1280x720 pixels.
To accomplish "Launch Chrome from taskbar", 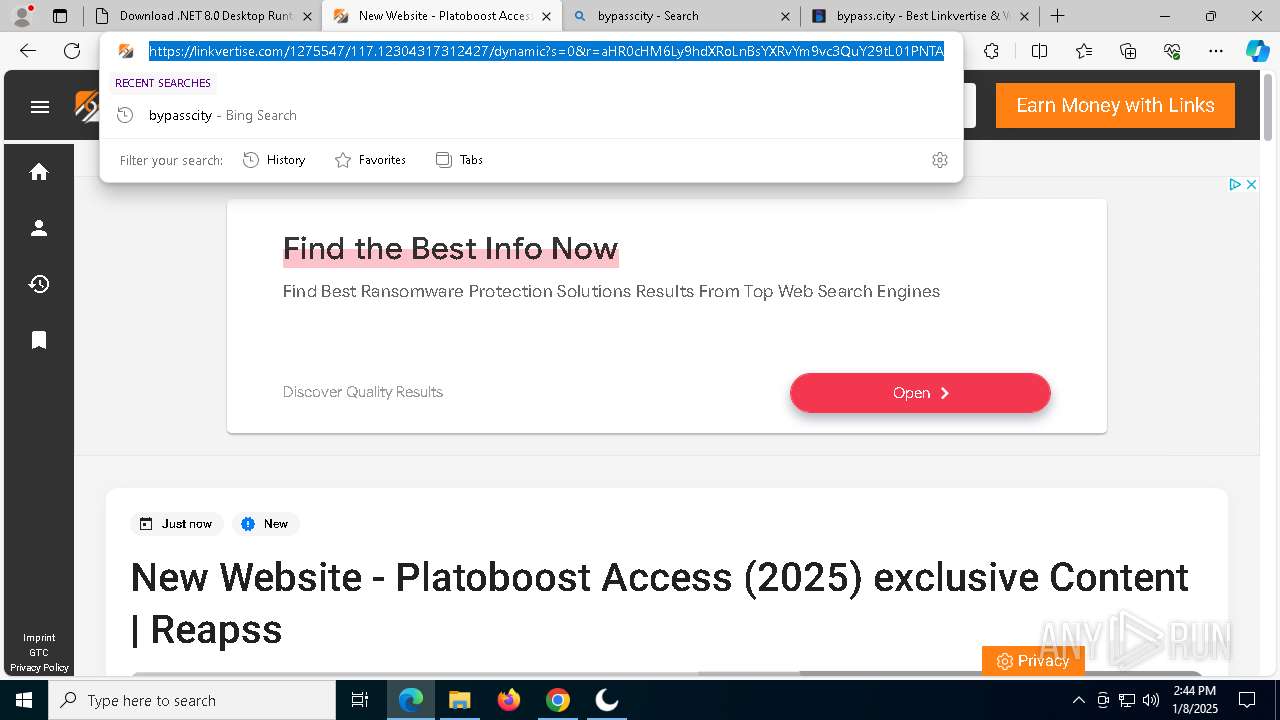I will point(558,700).
